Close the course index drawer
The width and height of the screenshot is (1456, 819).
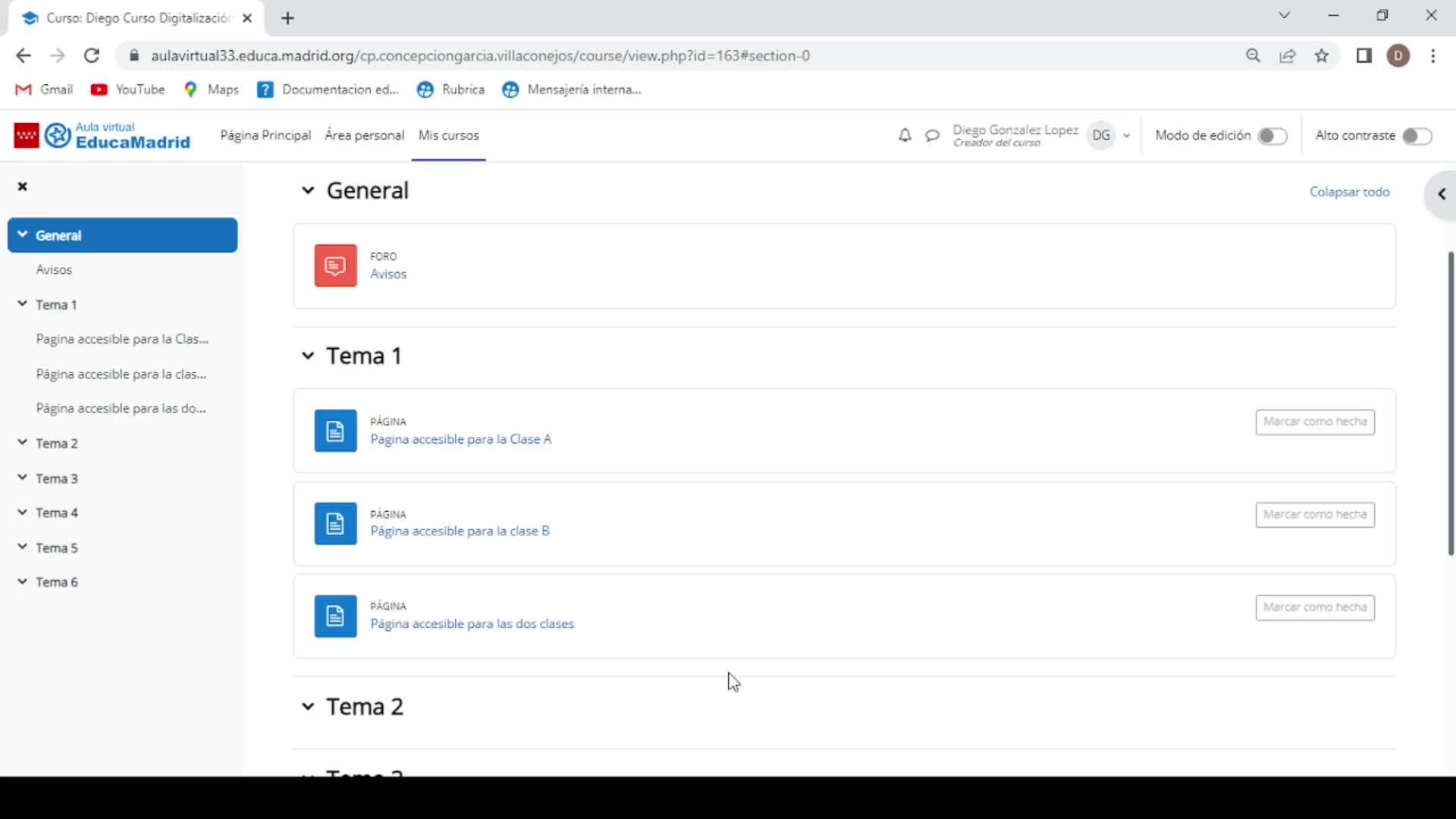[23, 187]
